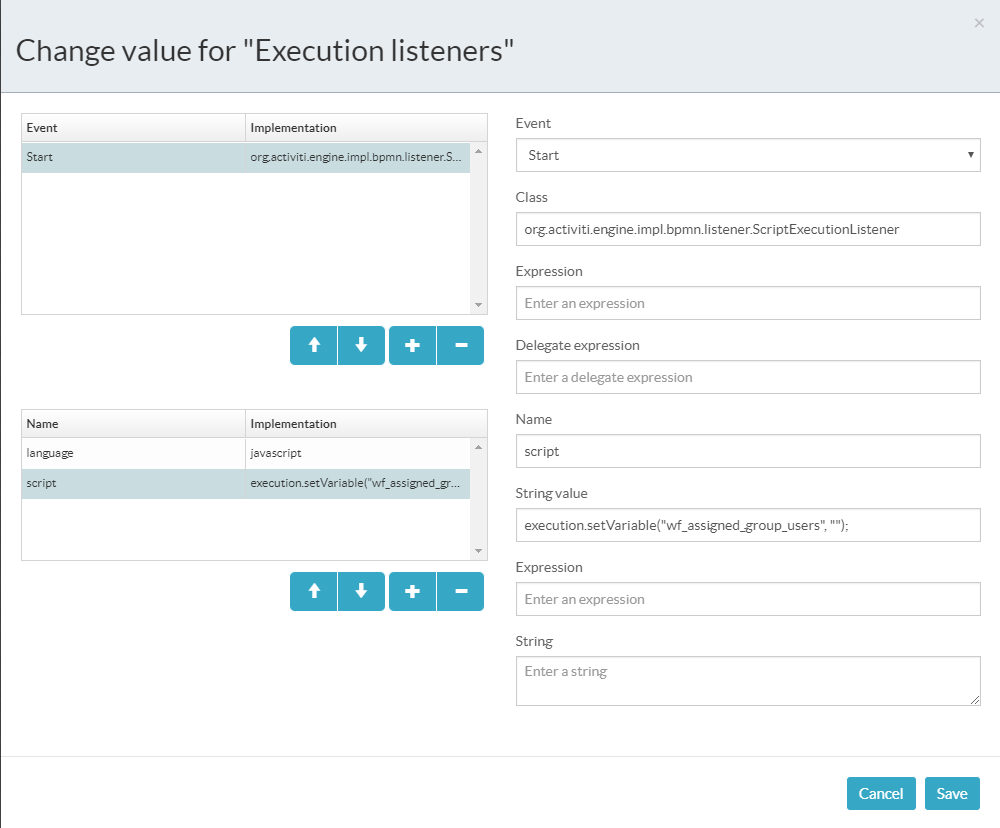Edit the Class input field
The height and width of the screenshot is (828, 1000).
click(748, 229)
